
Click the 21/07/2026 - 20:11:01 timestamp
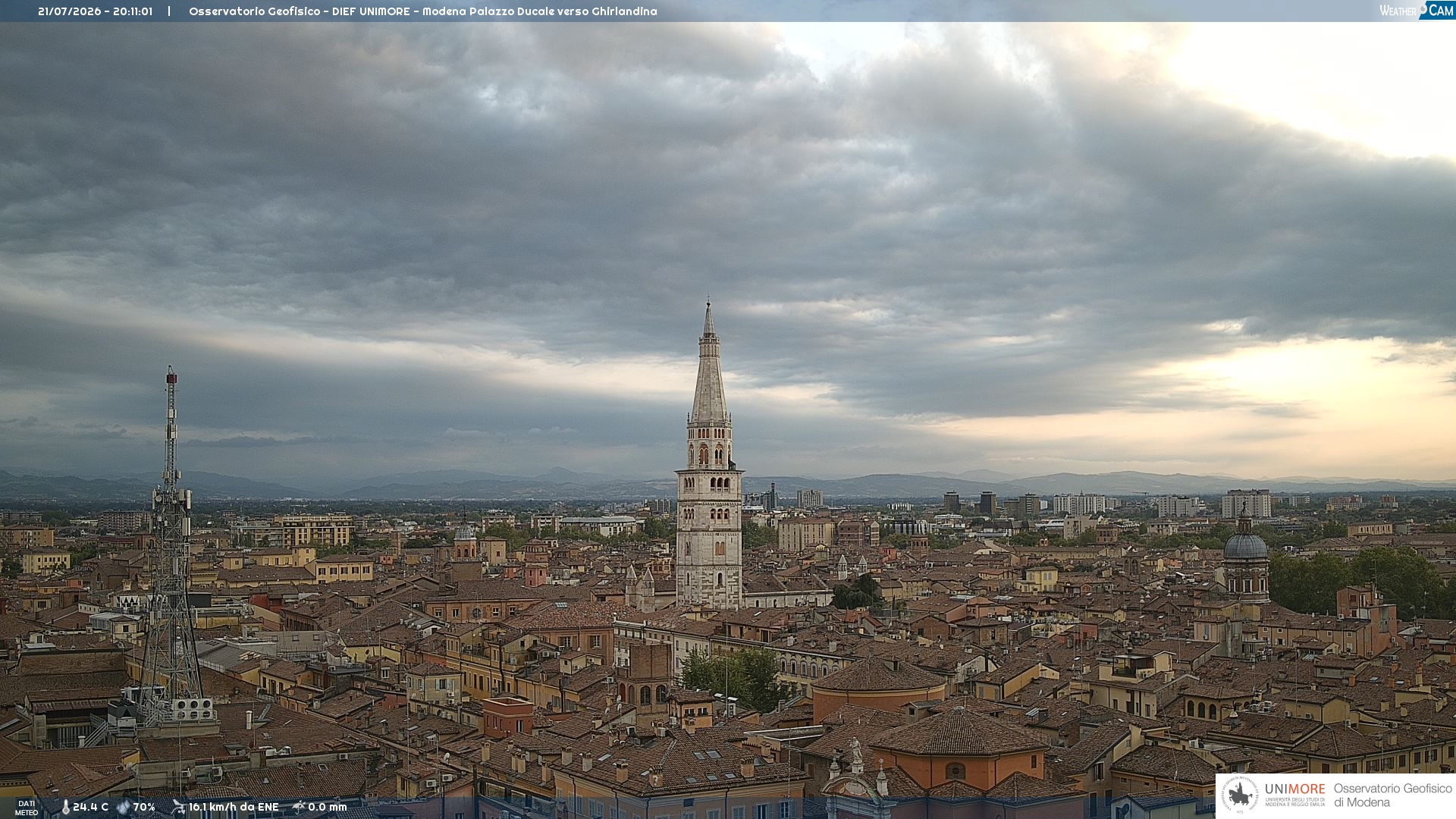click(95, 11)
